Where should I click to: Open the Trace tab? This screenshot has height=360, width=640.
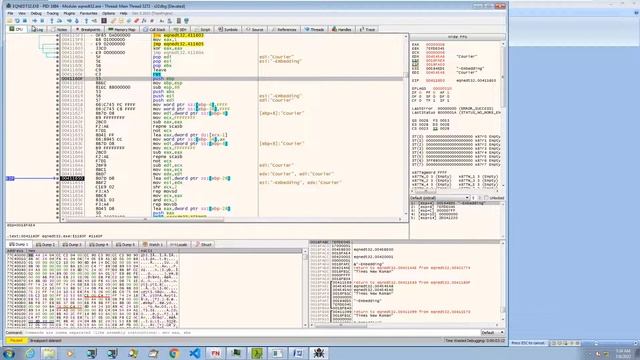point(367,29)
